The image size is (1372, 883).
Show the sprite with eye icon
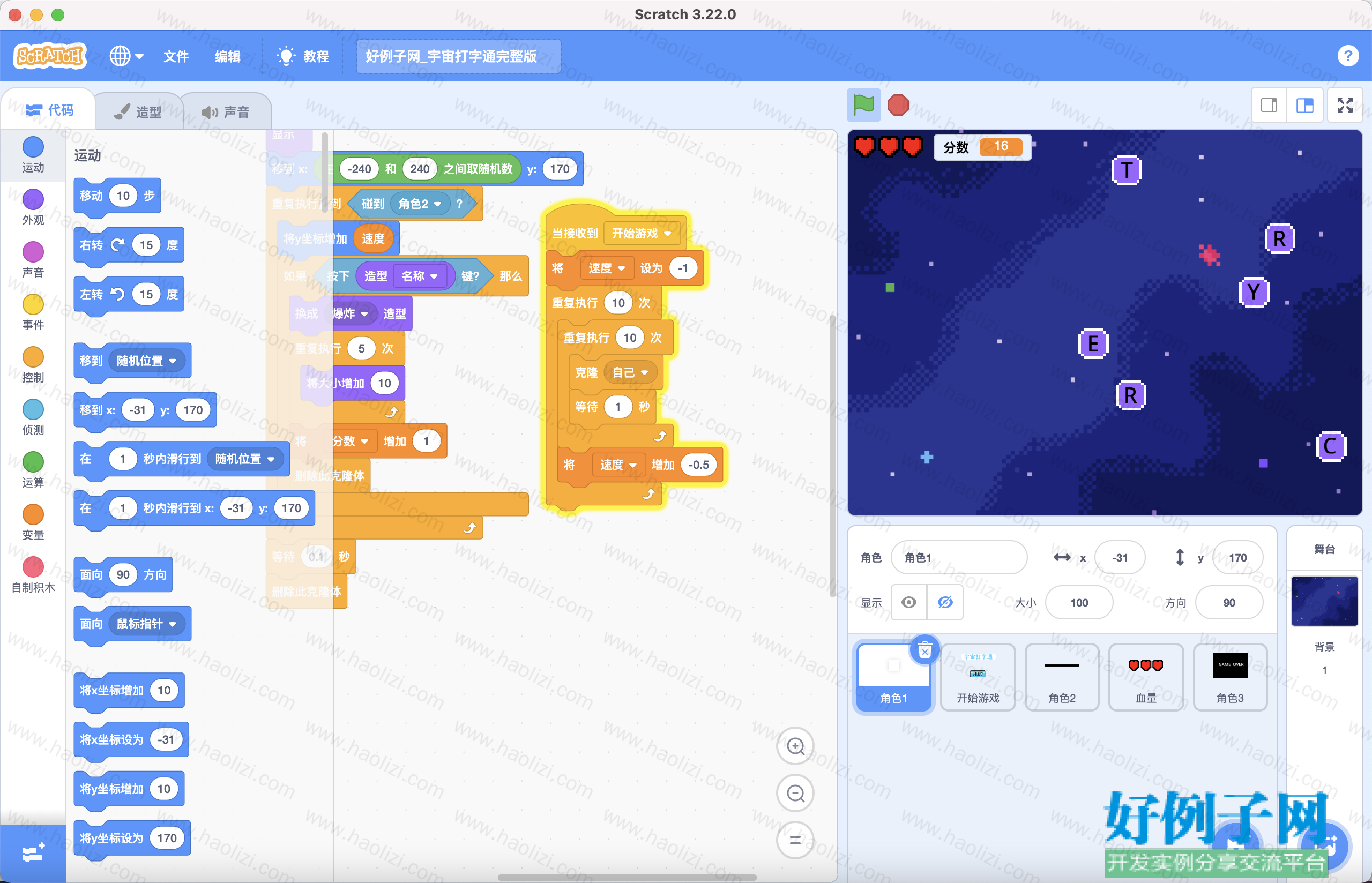(x=909, y=602)
